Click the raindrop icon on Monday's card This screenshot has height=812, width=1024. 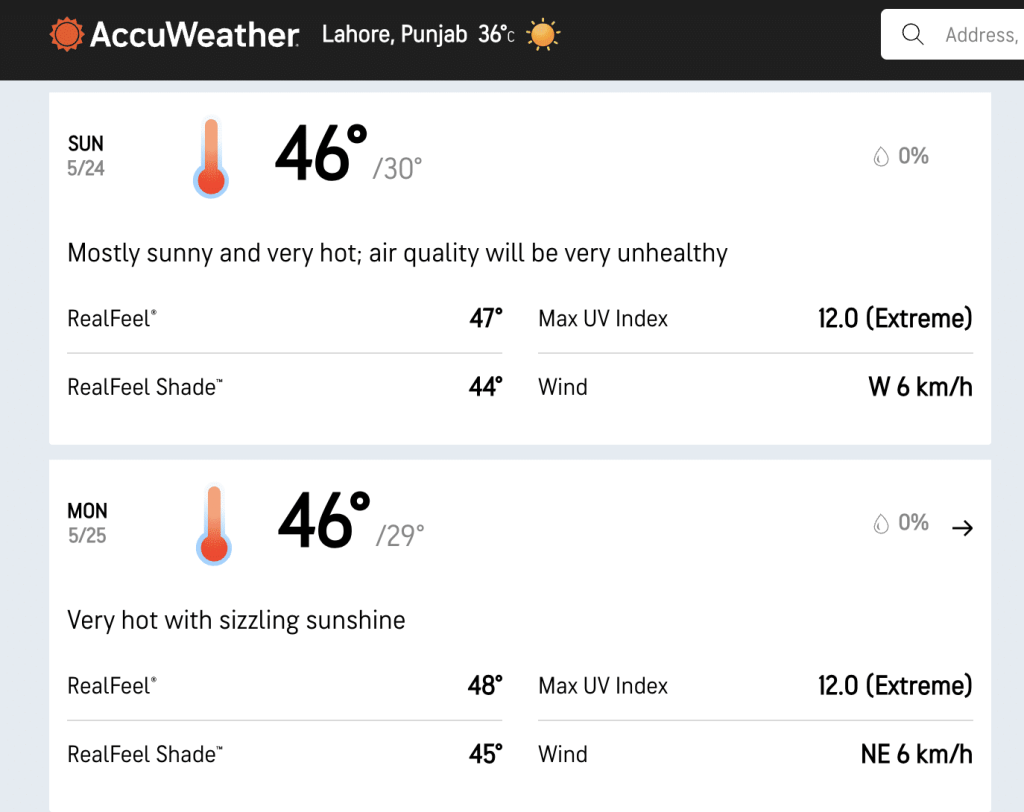coord(881,523)
